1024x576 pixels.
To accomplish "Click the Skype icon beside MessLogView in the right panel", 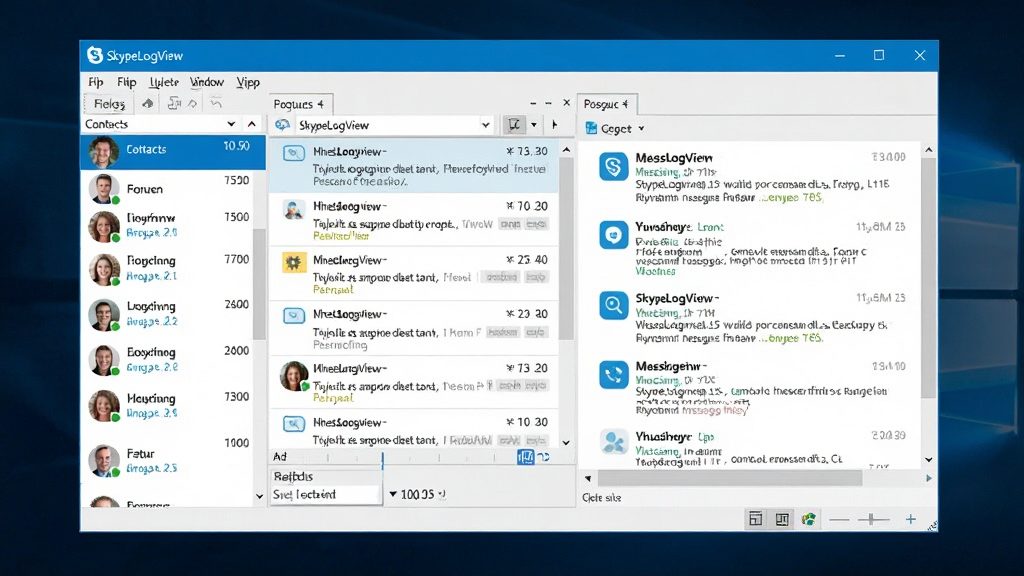I will tap(613, 167).
